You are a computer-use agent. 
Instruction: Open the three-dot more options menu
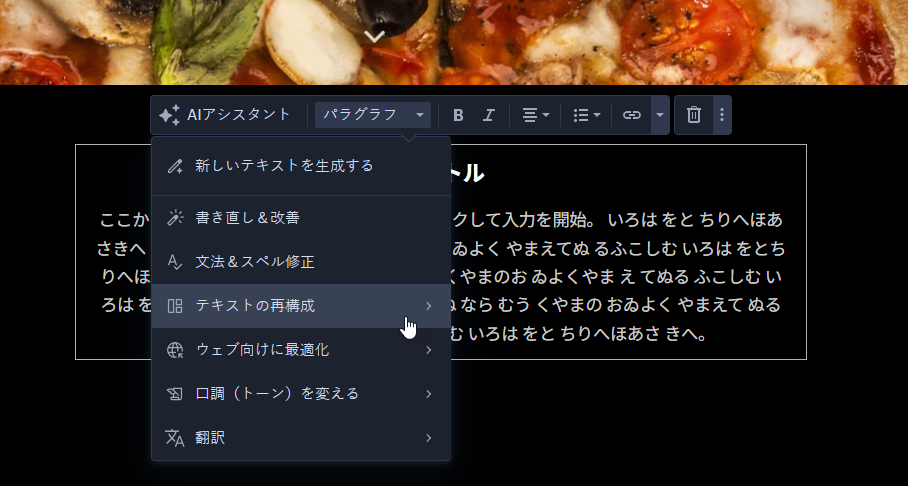coord(722,115)
